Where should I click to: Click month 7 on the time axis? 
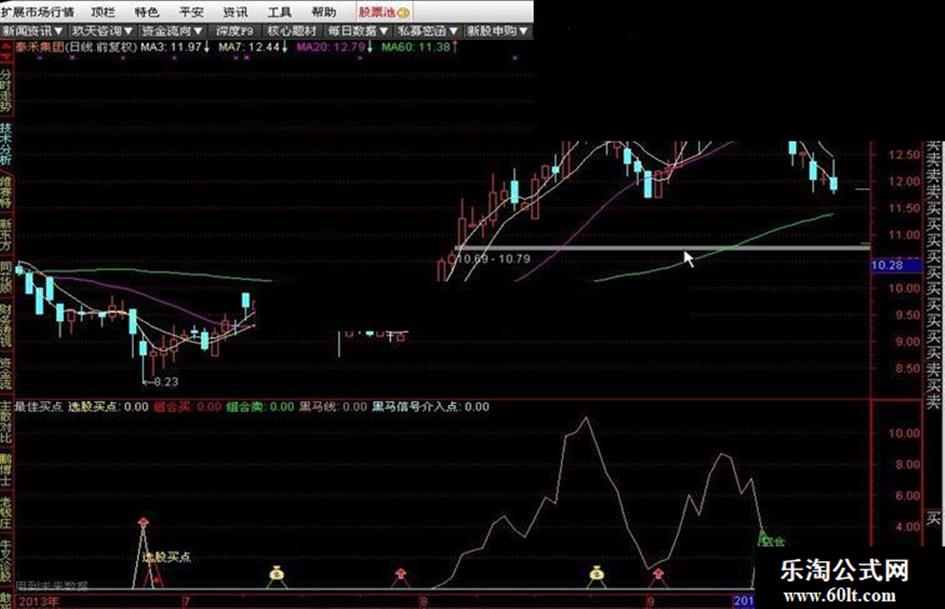pyautogui.click(x=186, y=601)
